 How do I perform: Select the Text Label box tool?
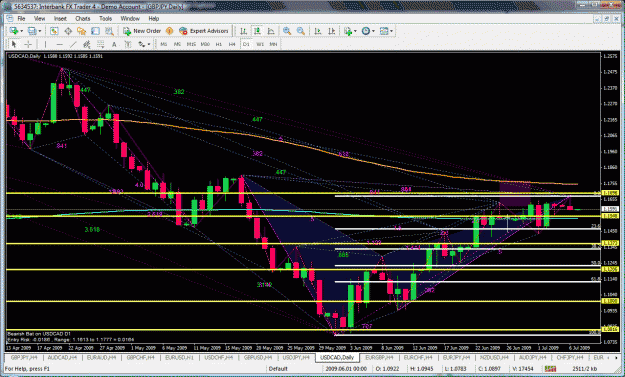point(128,44)
